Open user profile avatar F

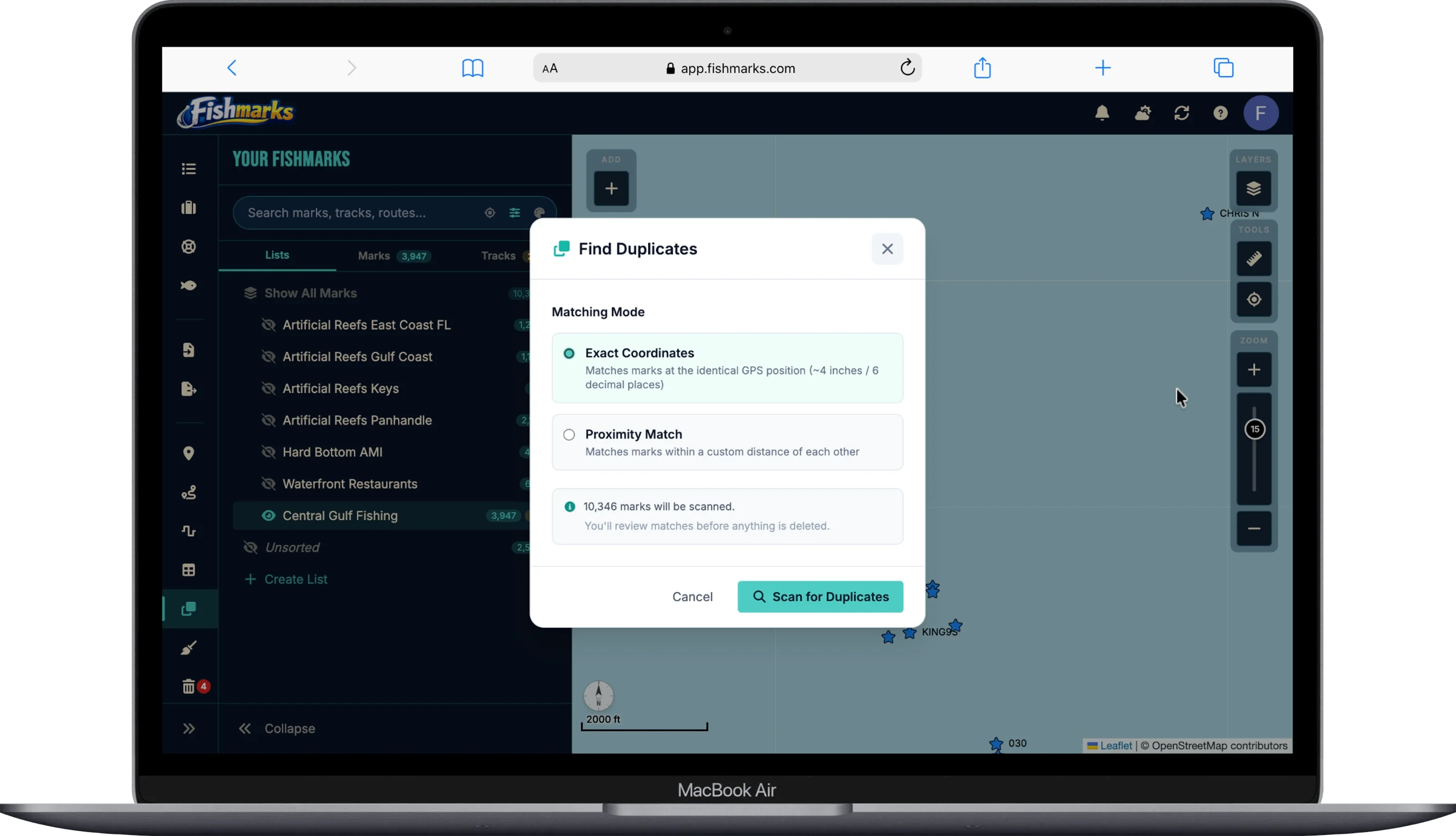[1260, 113]
